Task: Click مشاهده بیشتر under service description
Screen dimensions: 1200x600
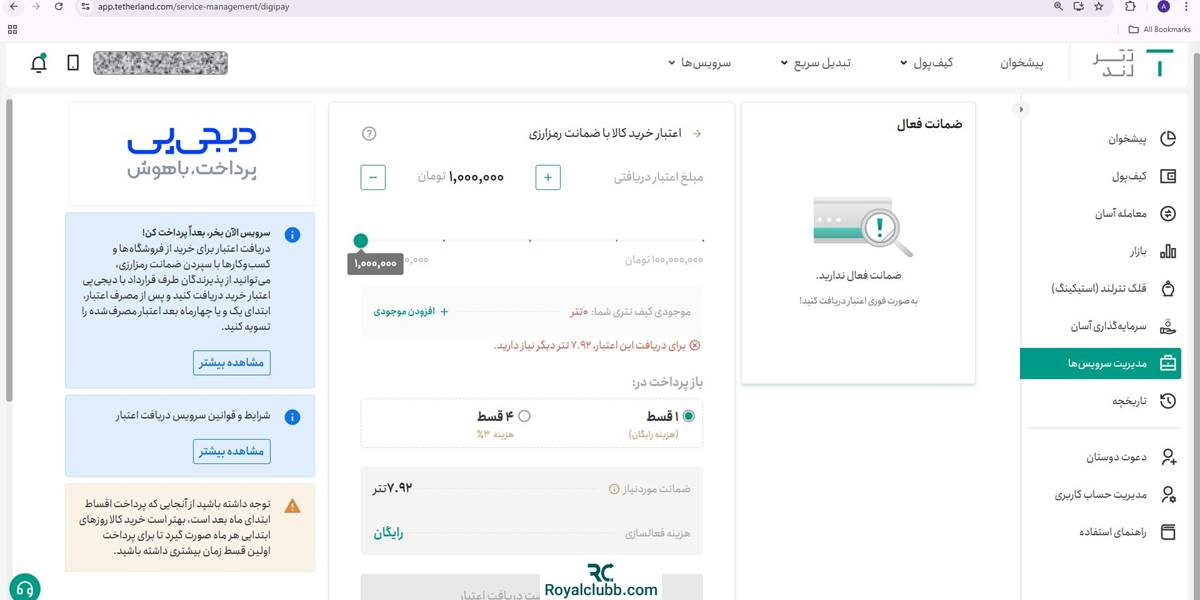Action: coord(232,363)
